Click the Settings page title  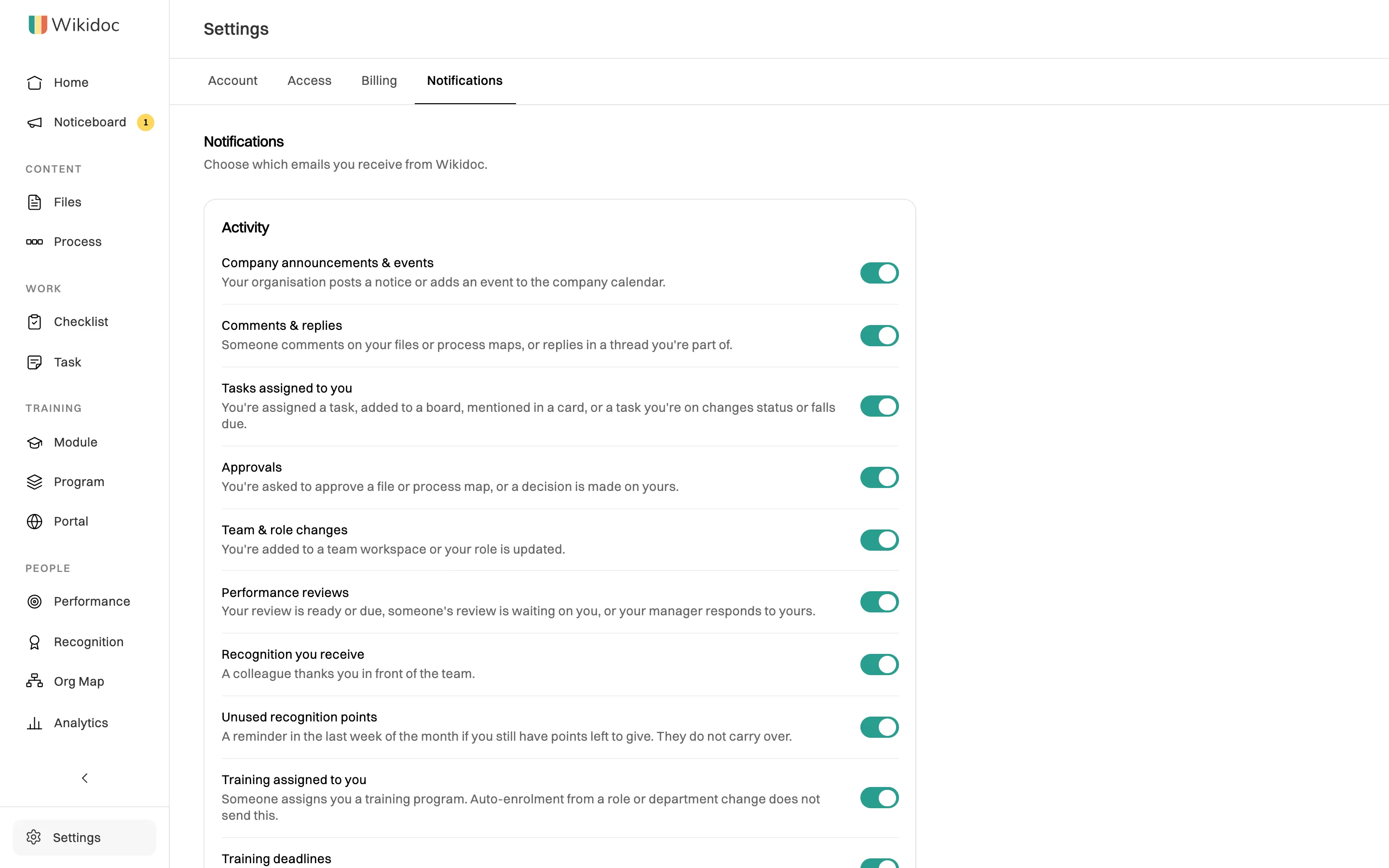pos(236,29)
